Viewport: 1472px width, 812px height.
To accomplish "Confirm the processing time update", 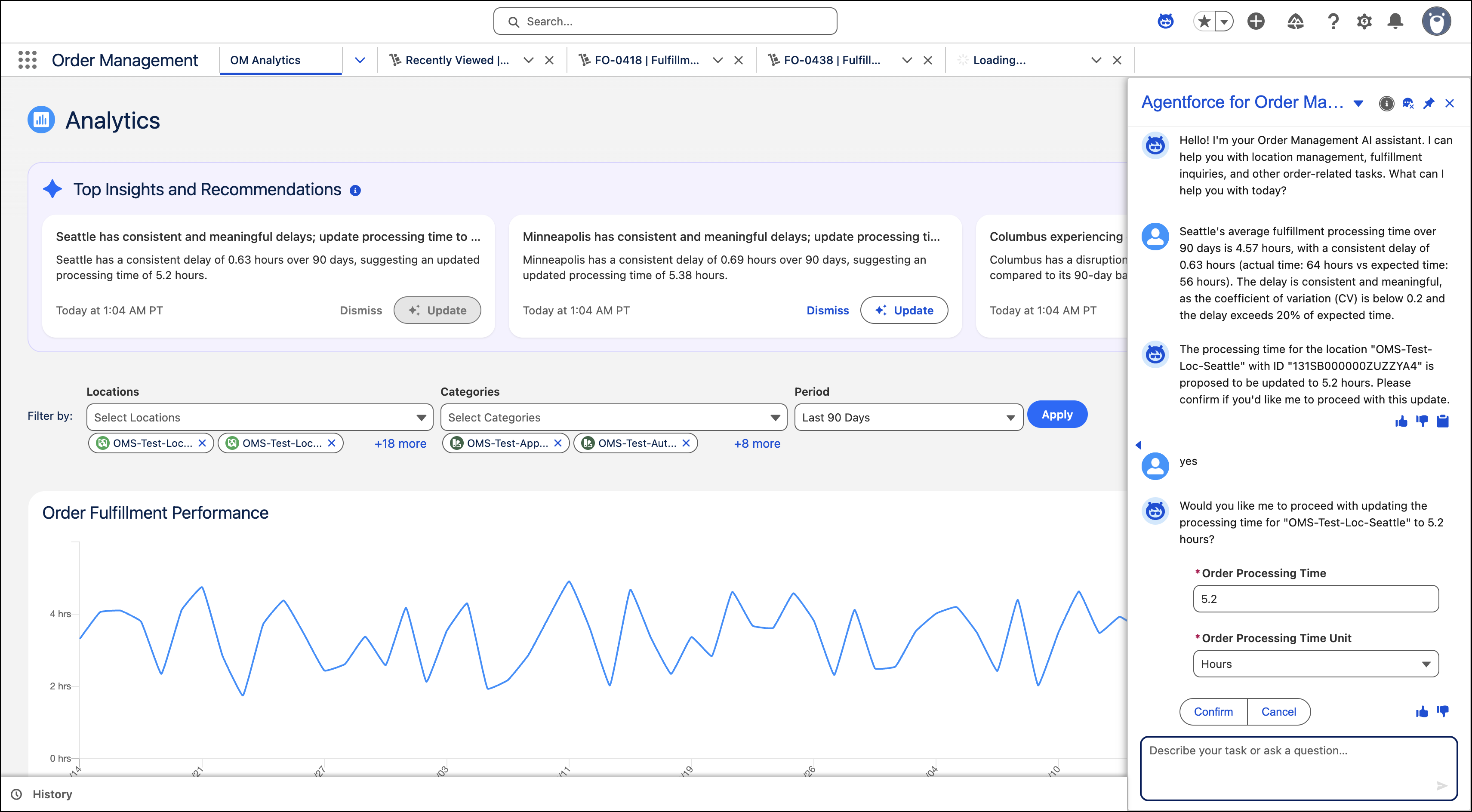I will click(x=1213, y=711).
